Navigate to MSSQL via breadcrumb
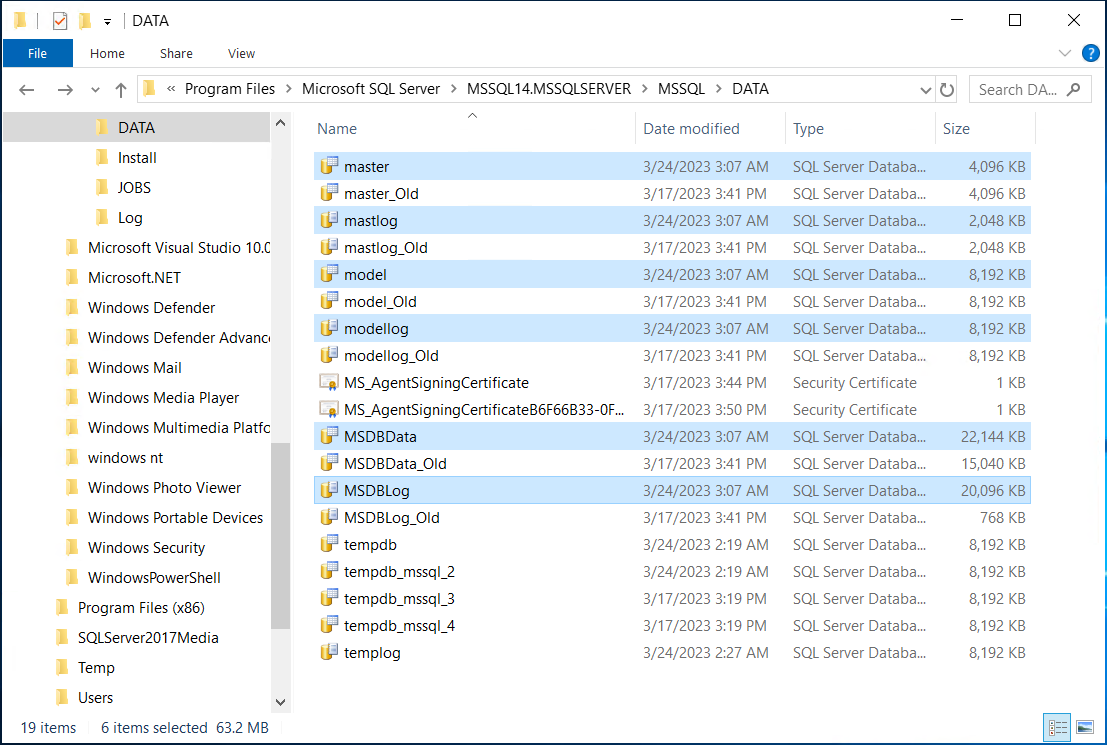1107x745 pixels. 683,89
